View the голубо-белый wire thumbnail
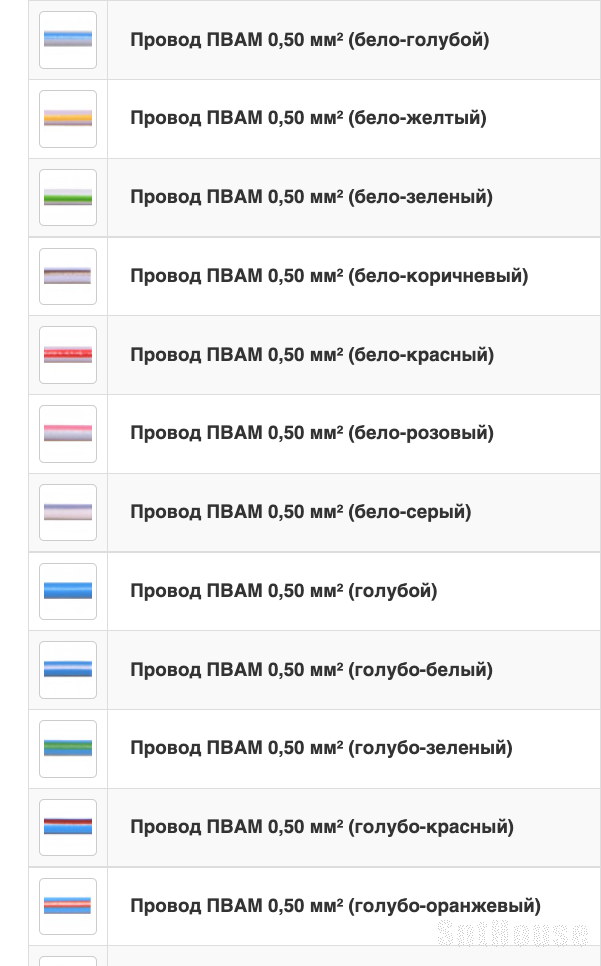Image resolution: width=601 pixels, height=966 pixels. [x=68, y=670]
